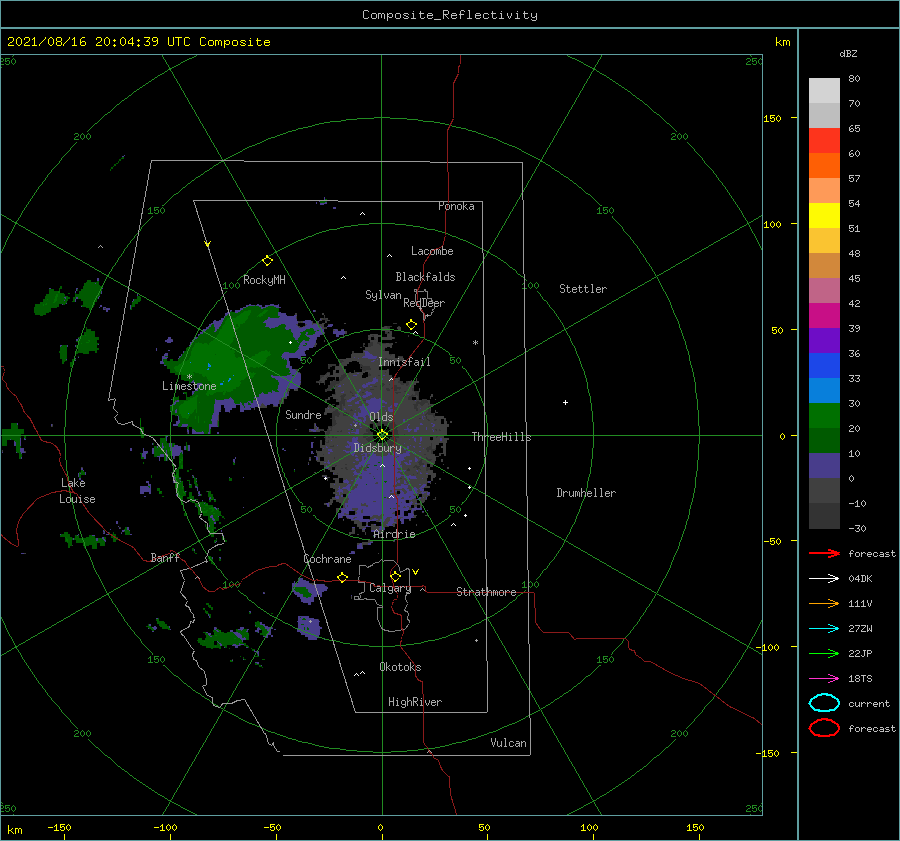Click the Ponoka label
The width and height of the screenshot is (900, 841).
coord(456,206)
